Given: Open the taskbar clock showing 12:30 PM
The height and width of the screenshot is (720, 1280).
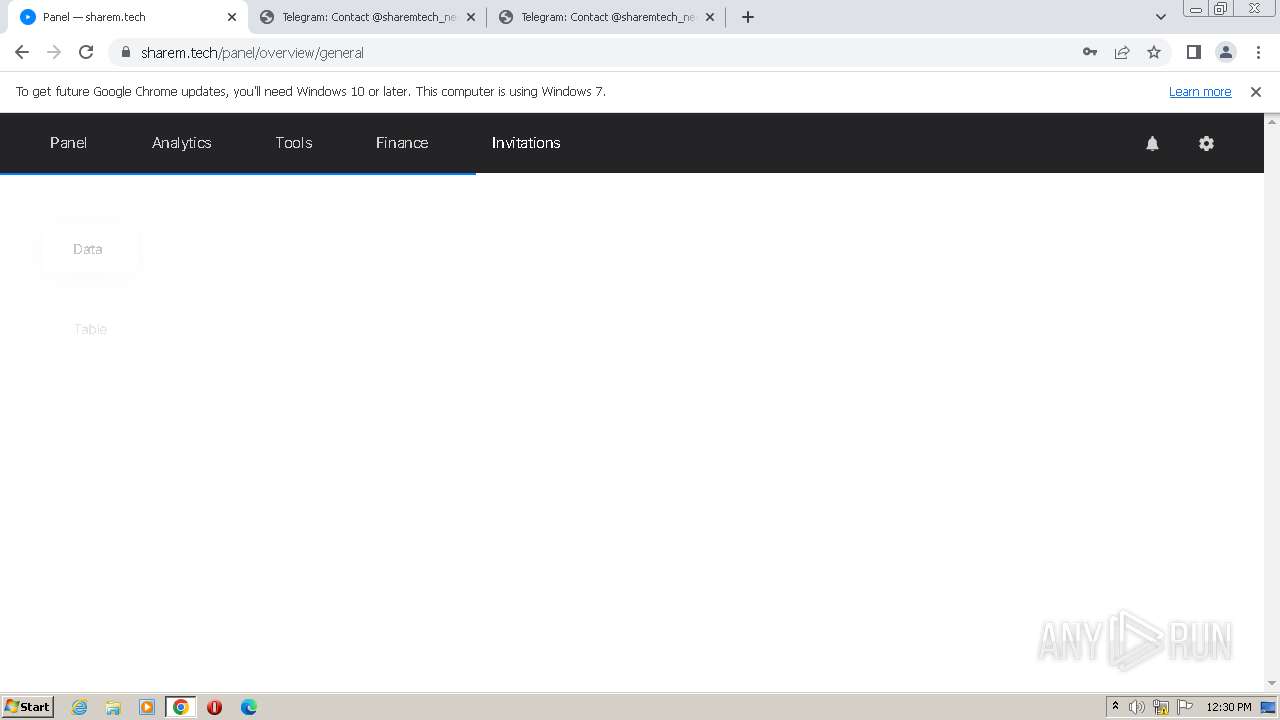Looking at the screenshot, I should (x=1229, y=707).
